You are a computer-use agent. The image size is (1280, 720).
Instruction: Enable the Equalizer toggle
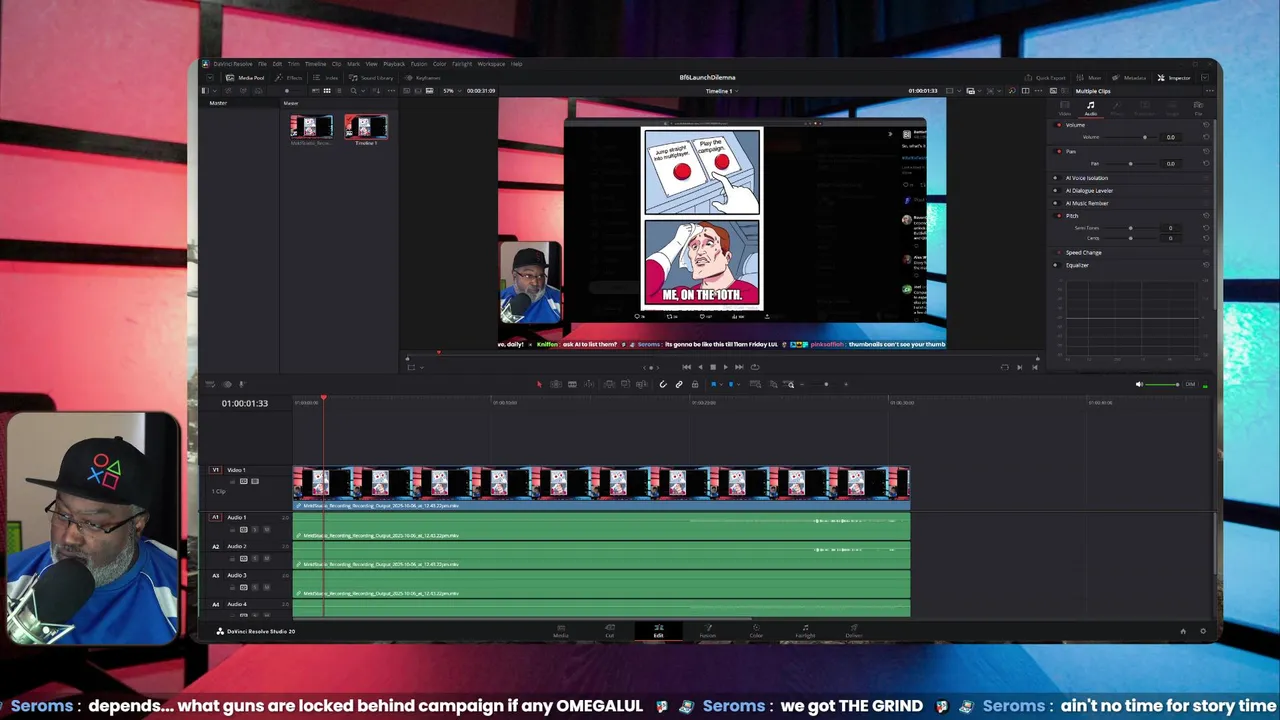tap(1056, 265)
